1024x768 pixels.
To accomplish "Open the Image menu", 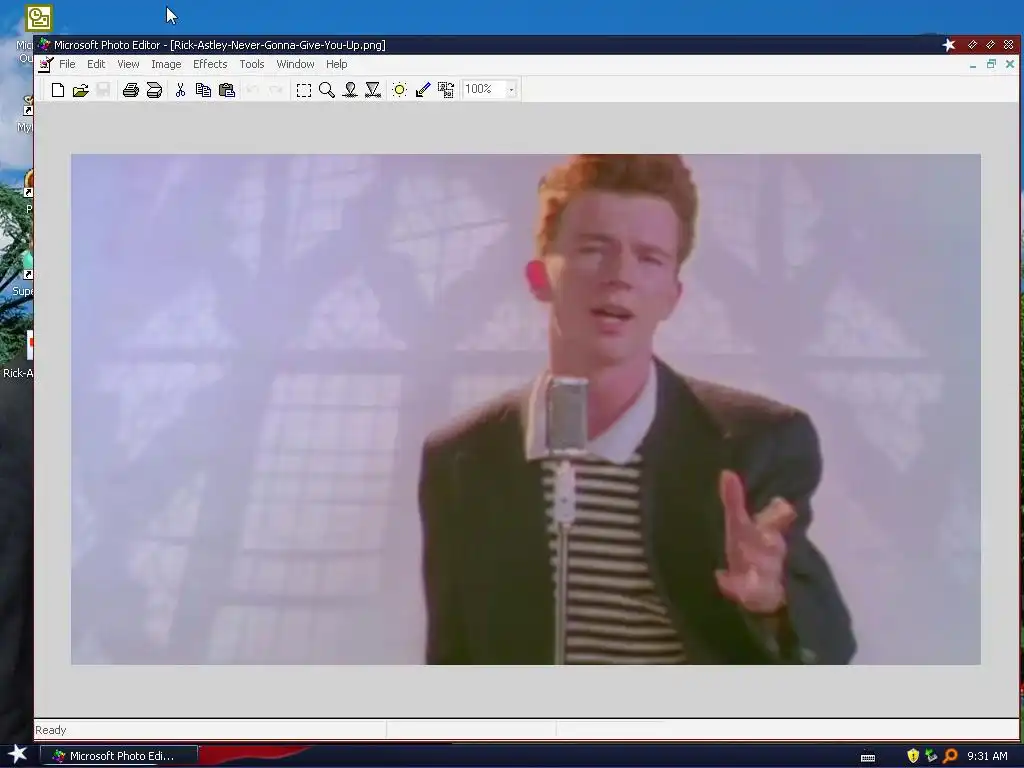I will click(x=166, y=64).
